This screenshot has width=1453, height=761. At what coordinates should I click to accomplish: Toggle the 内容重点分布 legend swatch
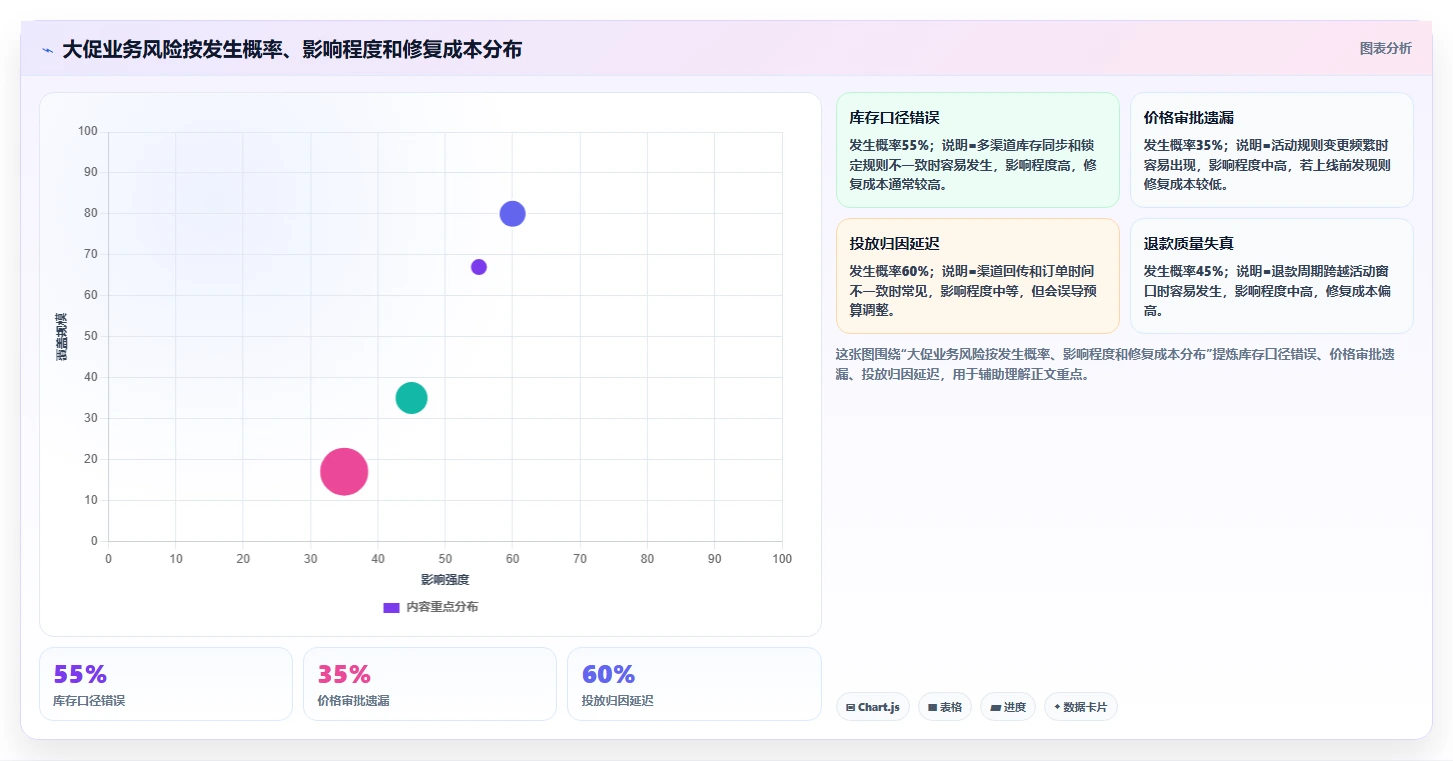[392, 607]
